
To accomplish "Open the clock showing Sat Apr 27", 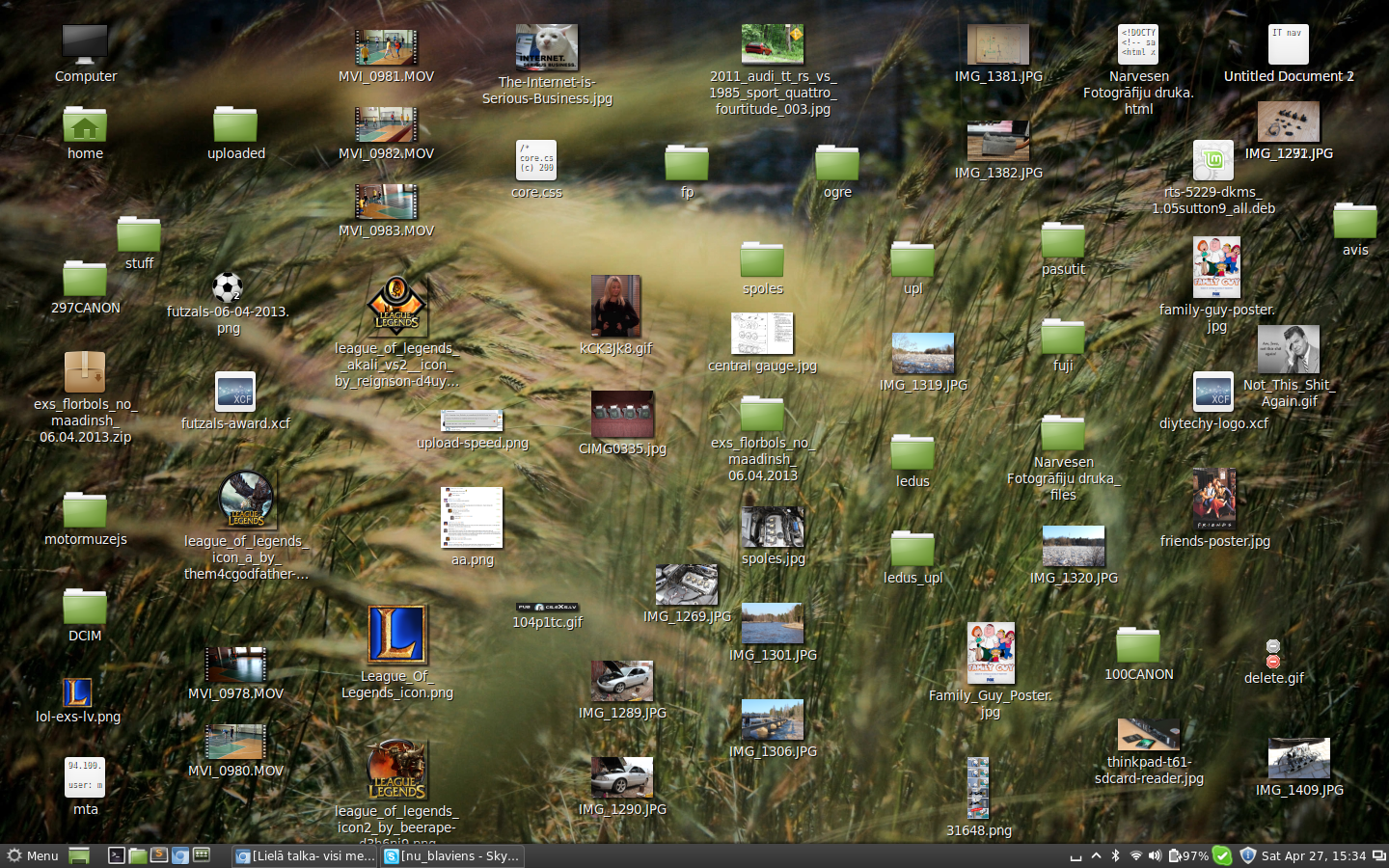I will click(1313, 855).
